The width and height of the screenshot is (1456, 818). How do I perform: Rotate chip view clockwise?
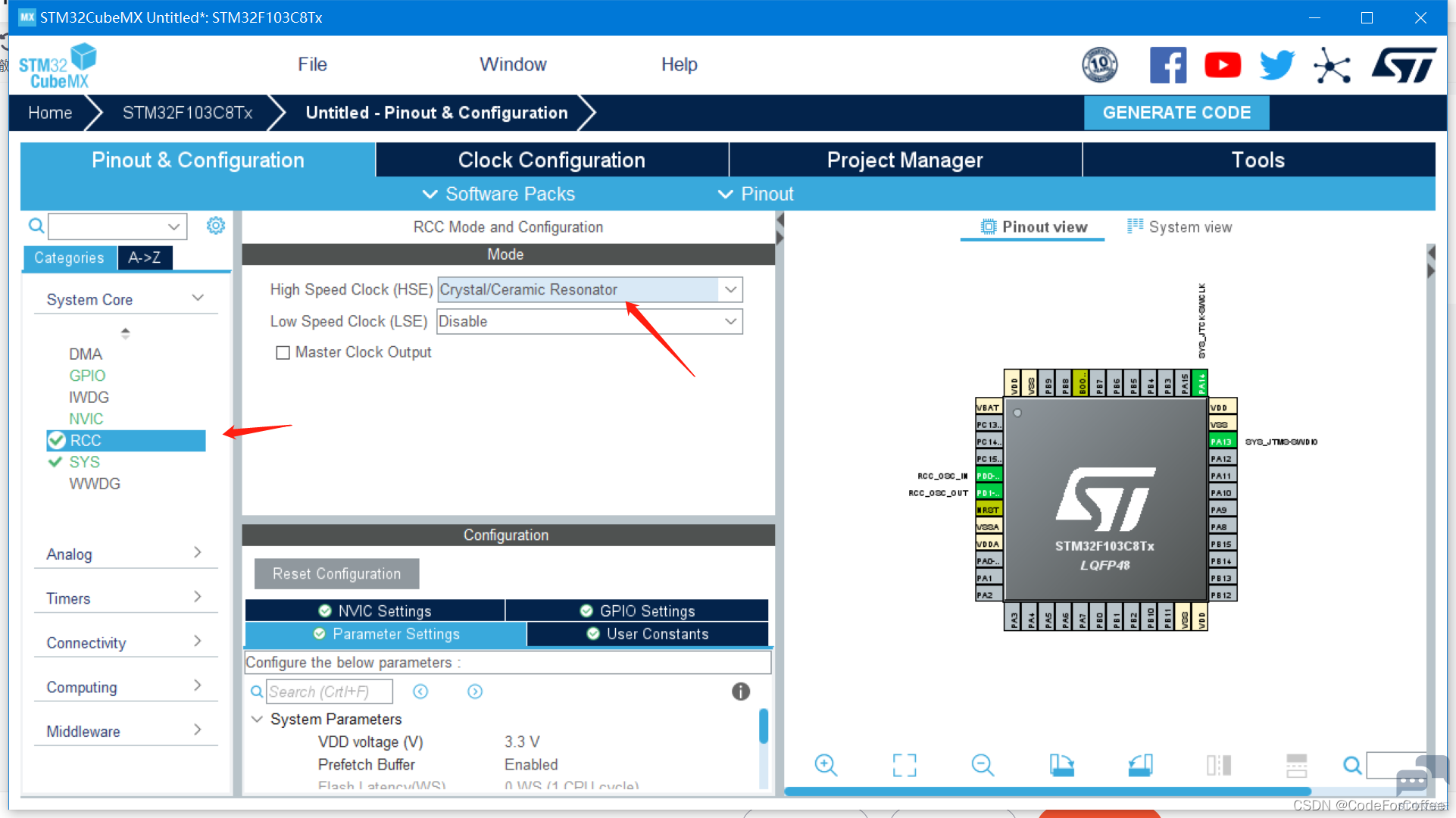(1061, 765)
